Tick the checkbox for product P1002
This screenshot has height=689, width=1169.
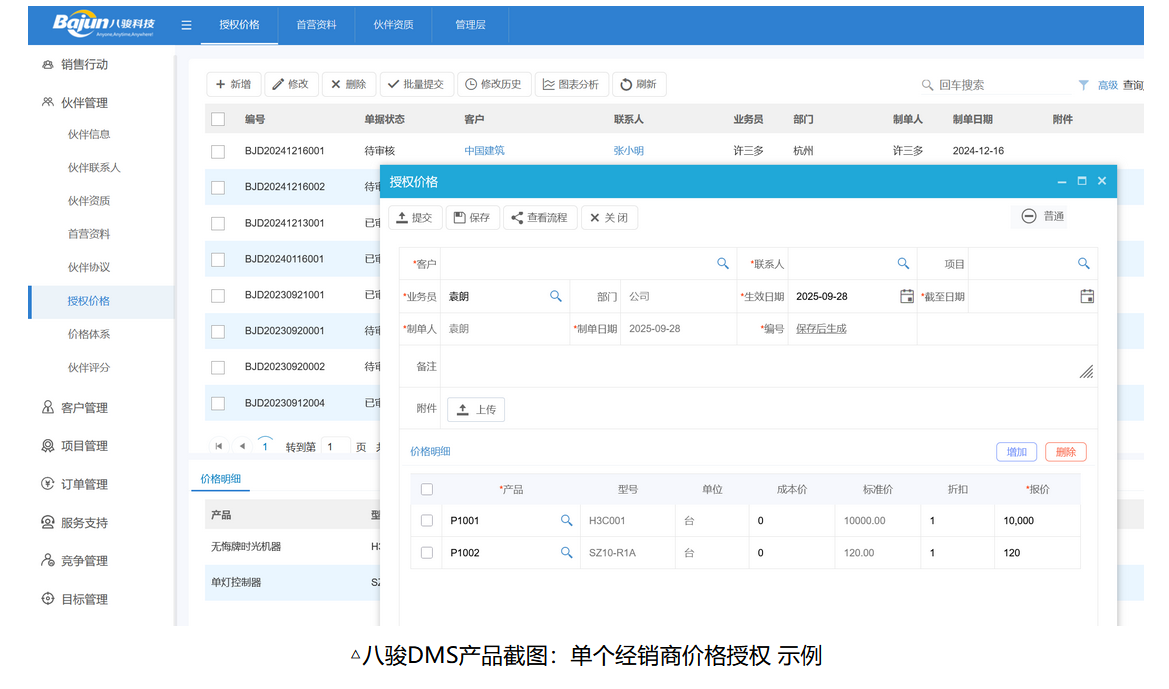[x=427, y=553]
